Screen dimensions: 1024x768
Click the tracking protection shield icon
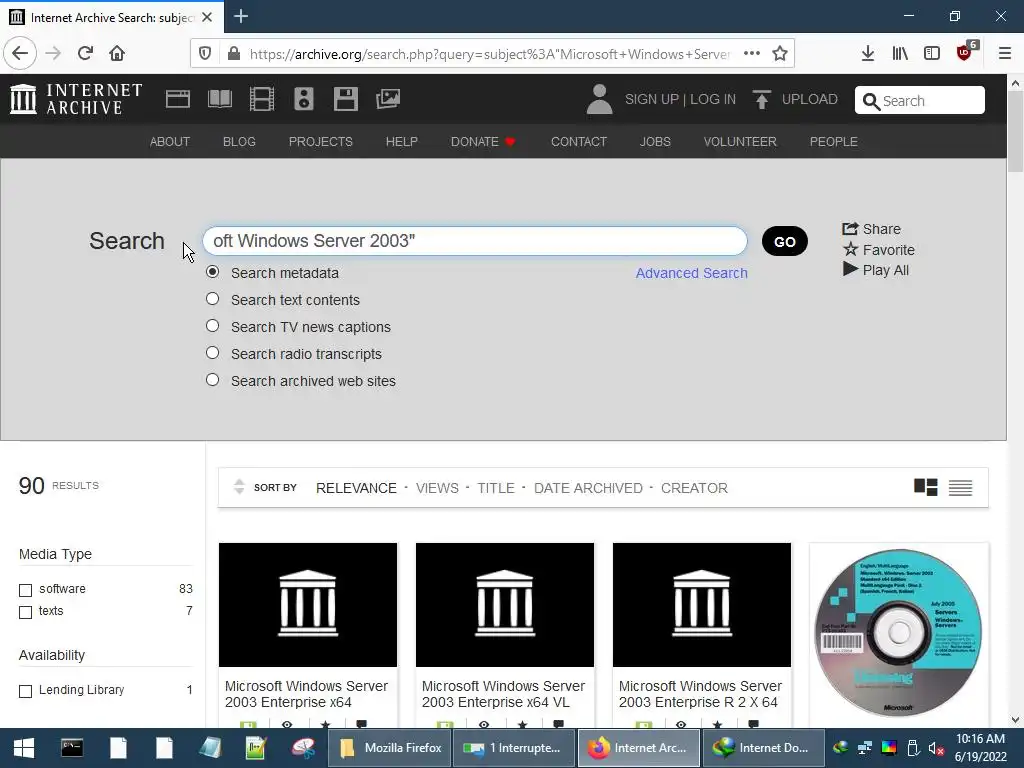click(x=205, y=54)
